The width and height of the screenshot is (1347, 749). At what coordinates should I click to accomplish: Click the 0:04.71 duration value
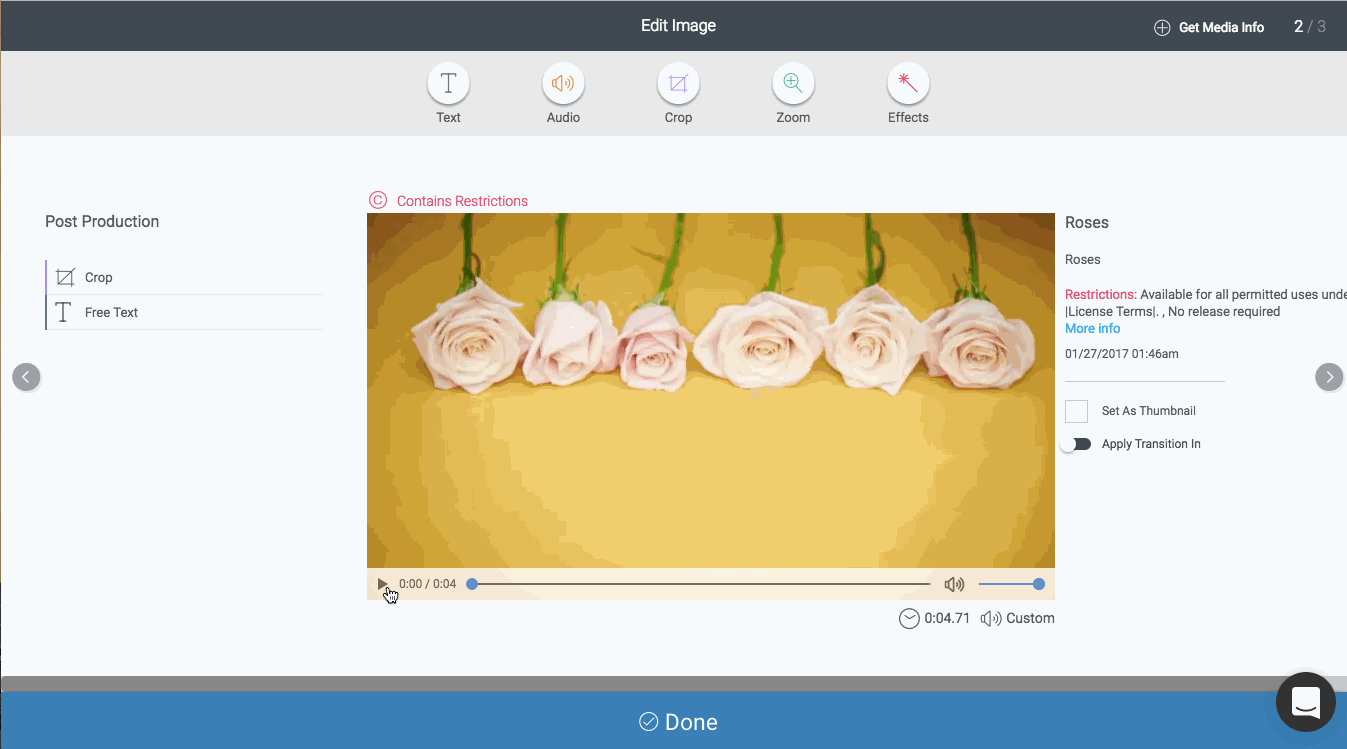[x=947, y=618]
